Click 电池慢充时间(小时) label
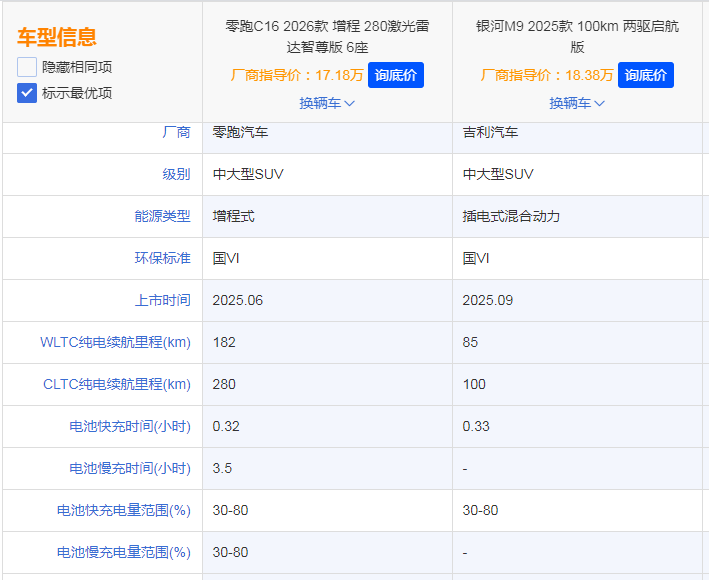The width and height of the screenshot is (709, 580). tap(129, 468)
